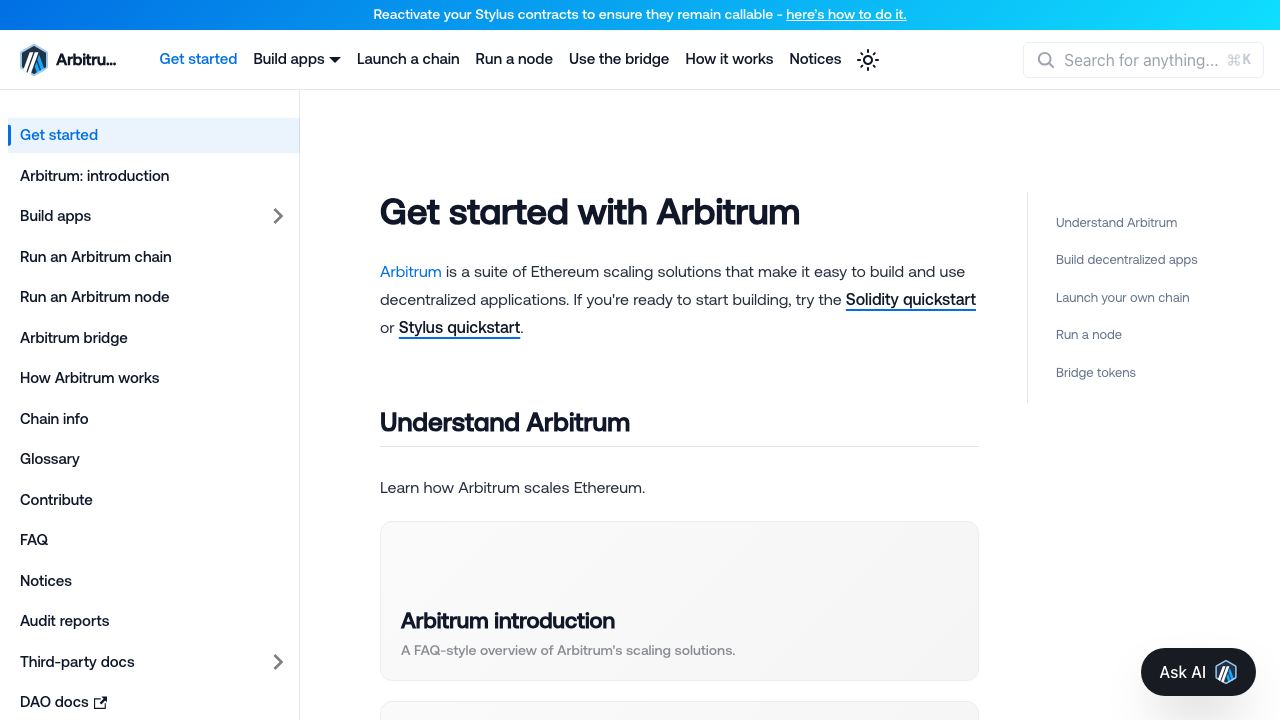Select Use the bridge in navigation
The image size is (1280, 720).
click(x=619, y=59)
